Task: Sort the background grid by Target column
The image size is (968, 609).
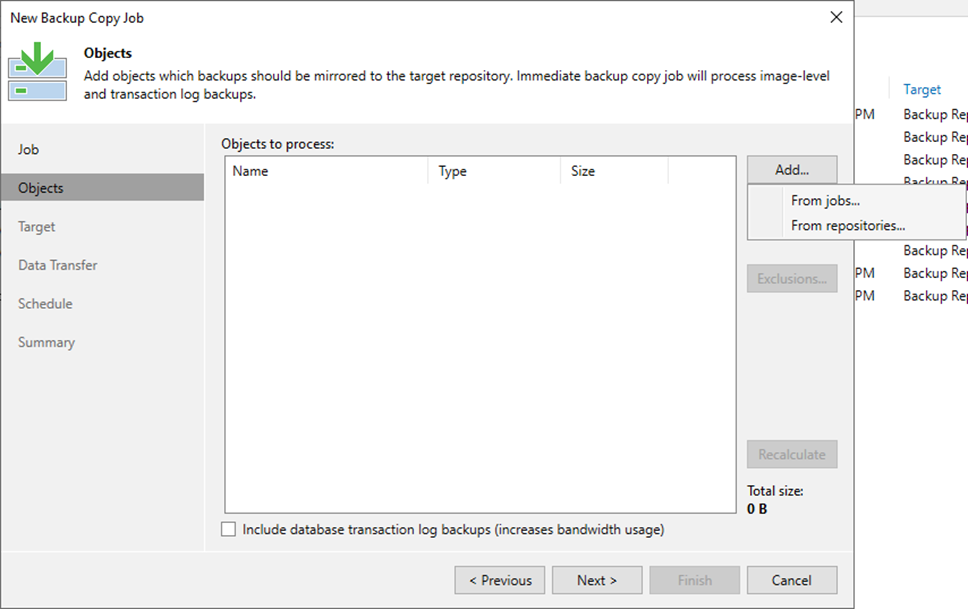Action: 921,89
